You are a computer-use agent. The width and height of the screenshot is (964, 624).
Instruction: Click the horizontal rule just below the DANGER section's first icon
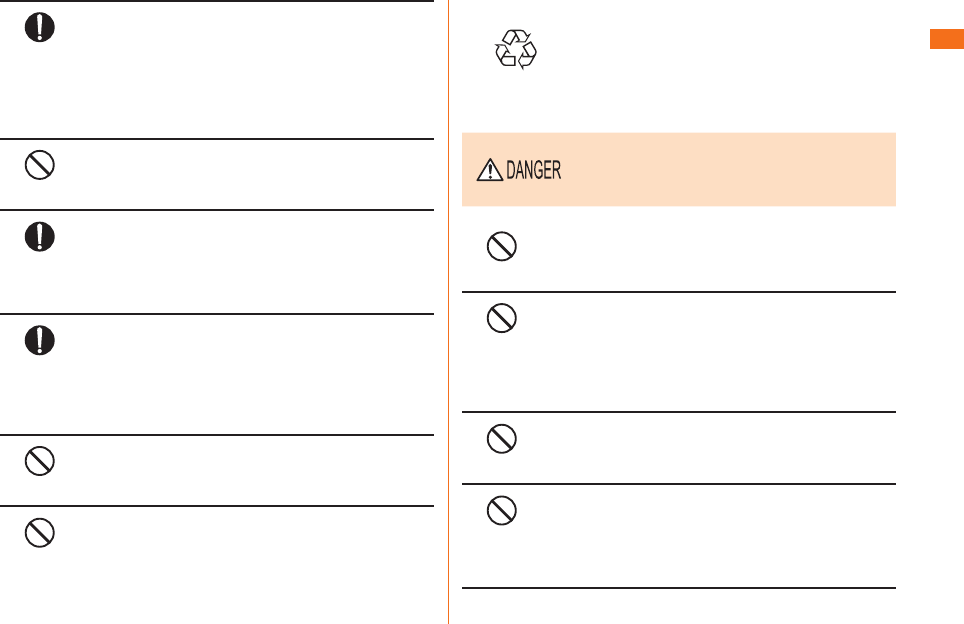(x=679, y=292)
